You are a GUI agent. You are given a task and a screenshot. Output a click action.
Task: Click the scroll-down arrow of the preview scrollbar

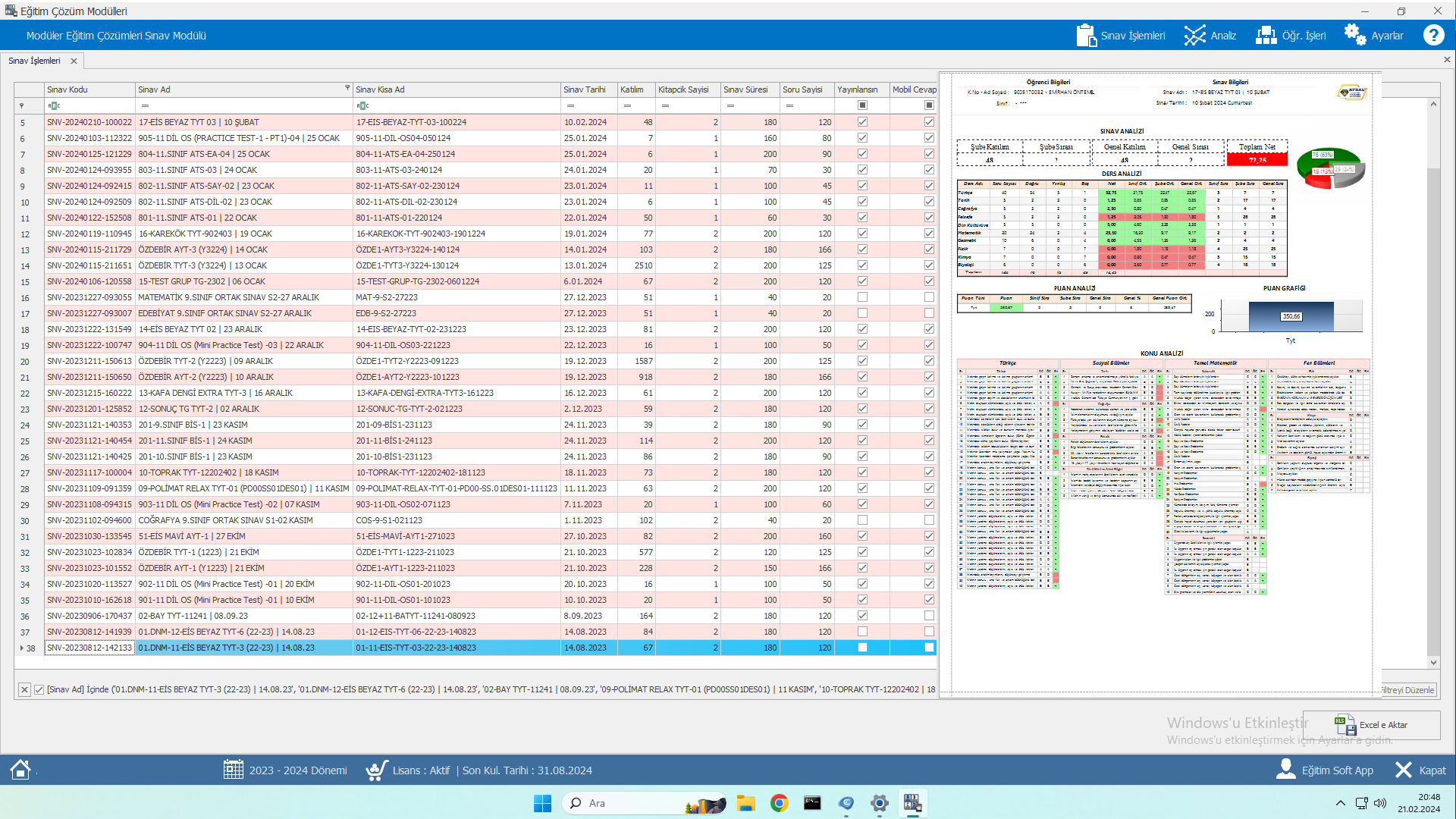[1433, 662]
